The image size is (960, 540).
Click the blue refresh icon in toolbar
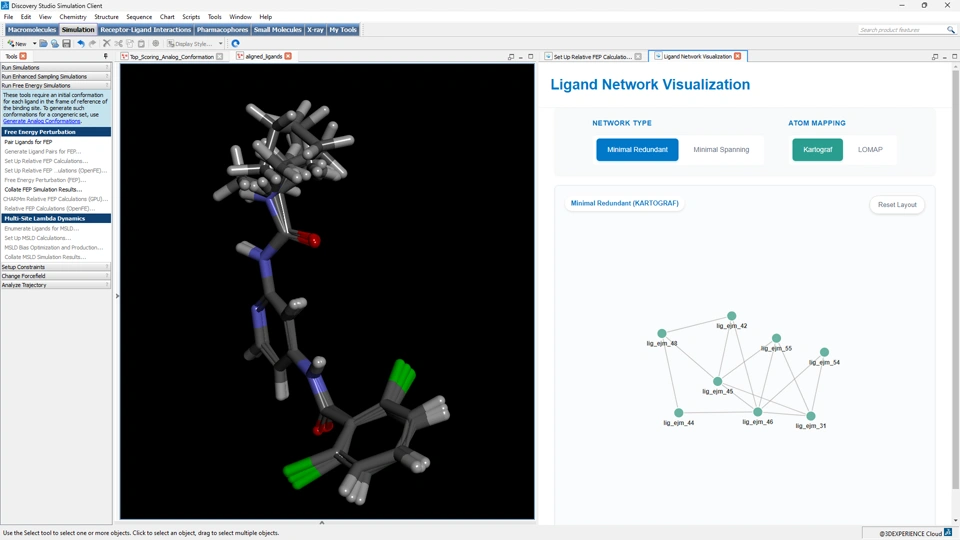(236, 44)
